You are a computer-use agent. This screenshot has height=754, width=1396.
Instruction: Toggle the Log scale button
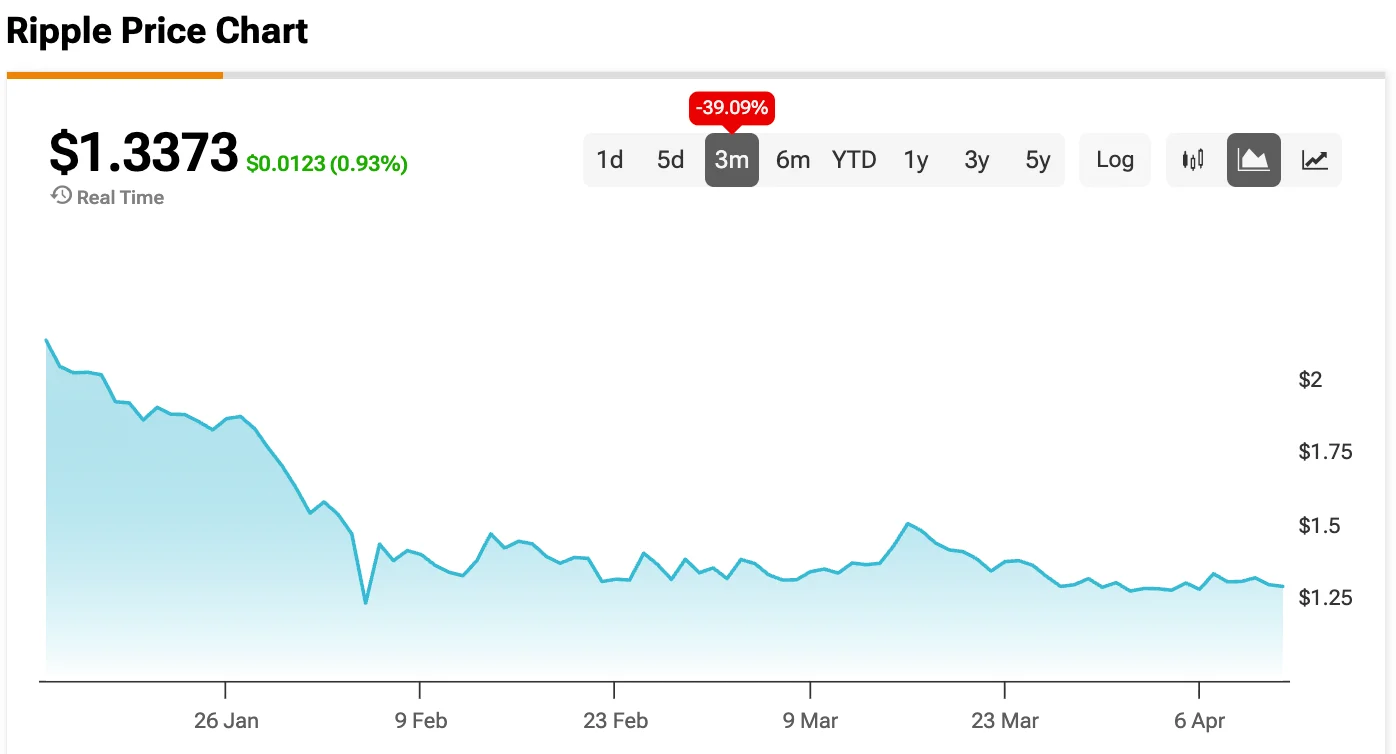[1115, 160]
